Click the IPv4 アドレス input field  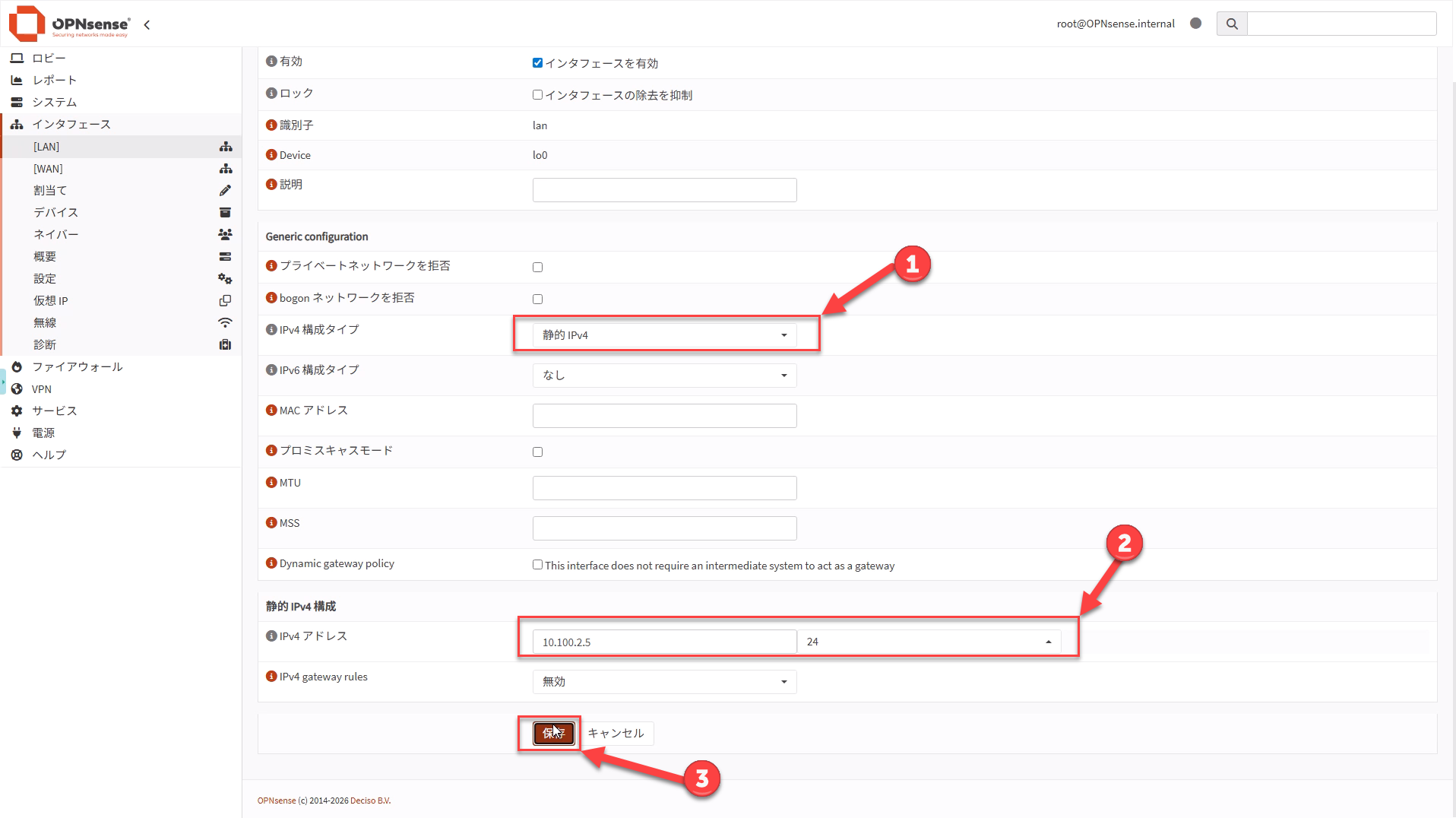(x=664, y=642)
